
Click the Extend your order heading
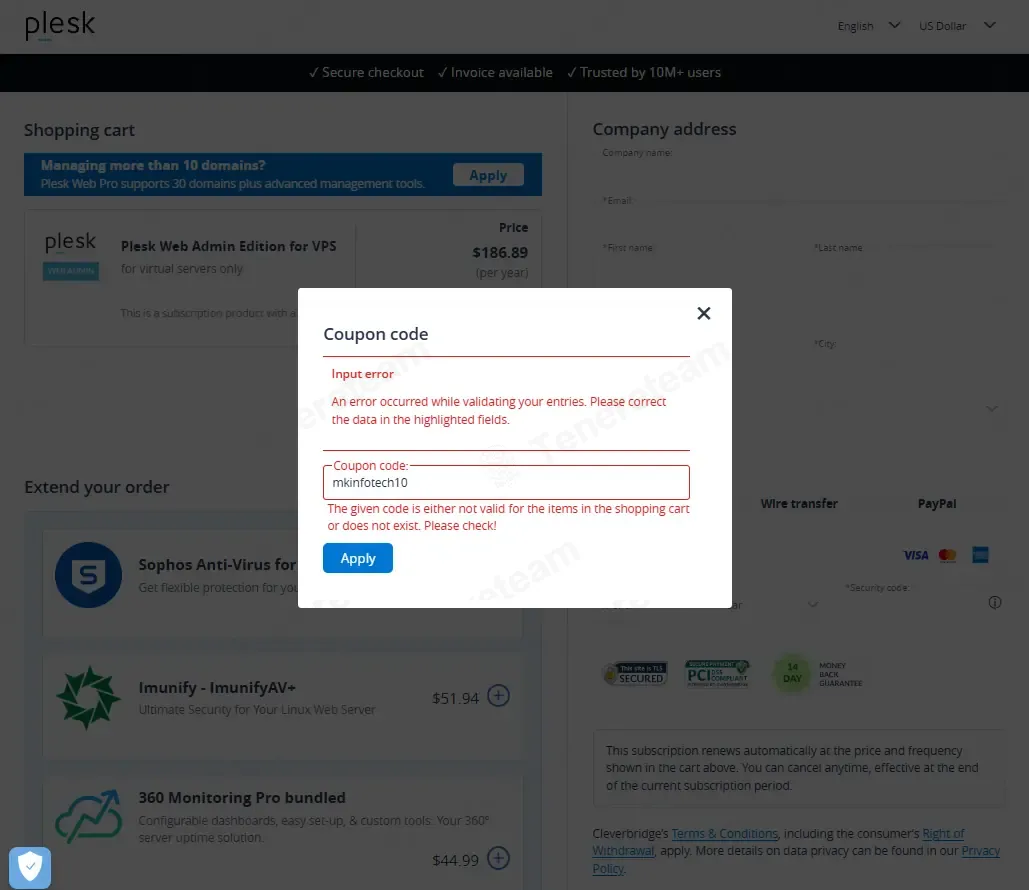(x=96, y=487)
